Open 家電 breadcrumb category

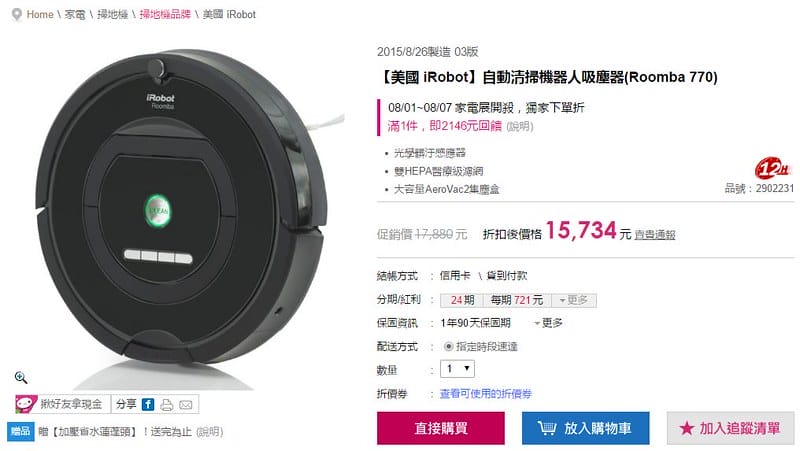tap(75, 14)
